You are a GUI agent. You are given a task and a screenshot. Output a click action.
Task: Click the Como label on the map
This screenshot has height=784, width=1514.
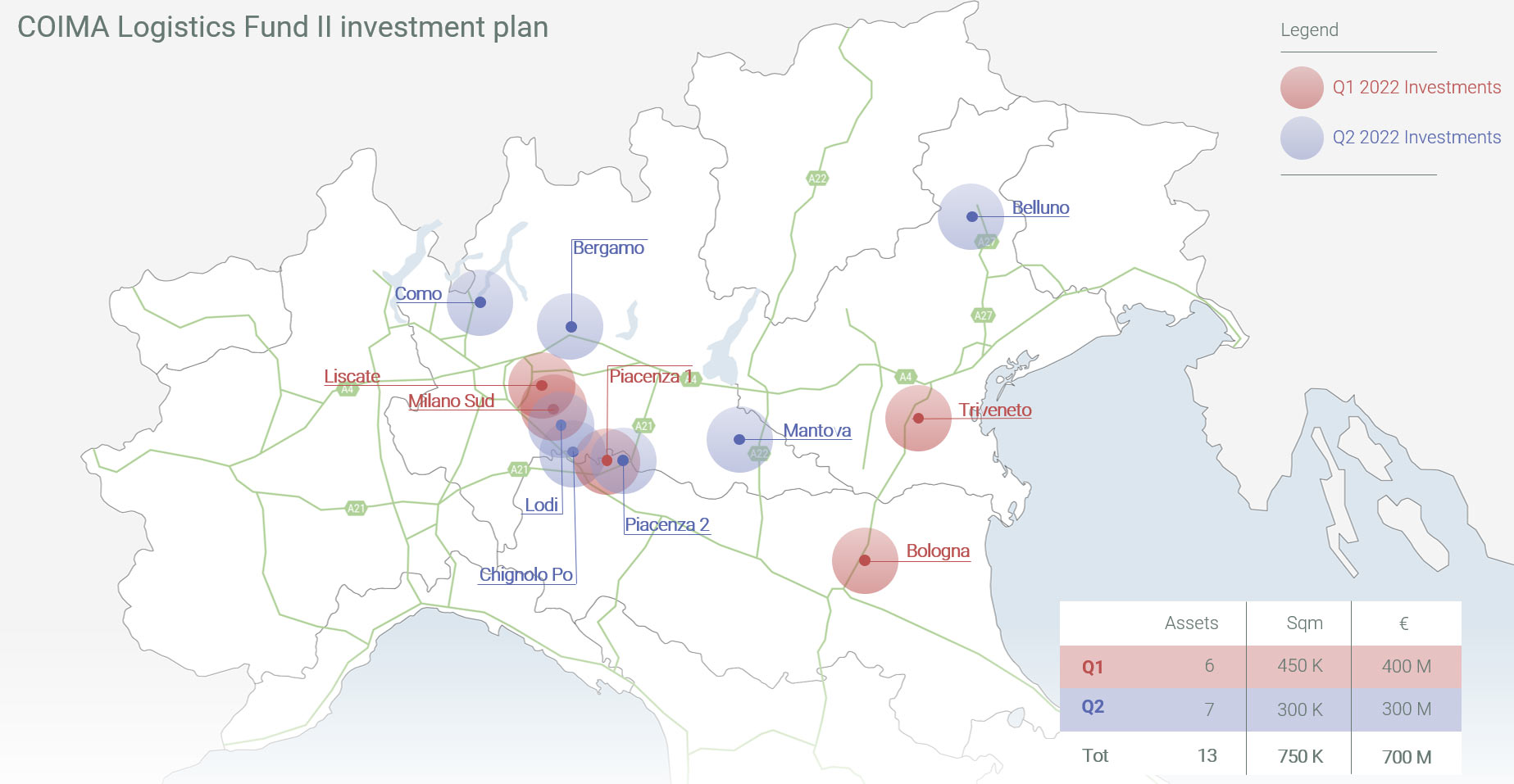pos(418,293)
